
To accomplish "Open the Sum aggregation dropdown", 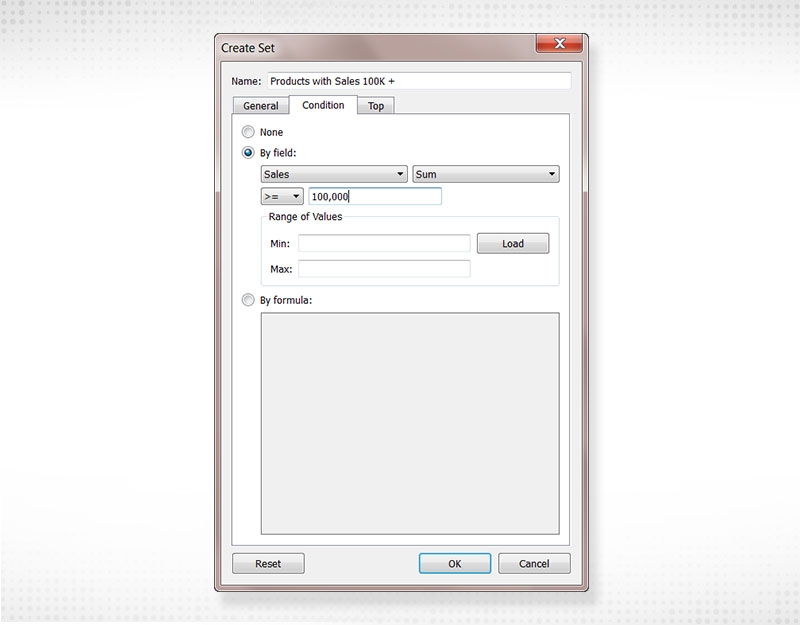I will (x=485, y=174).
